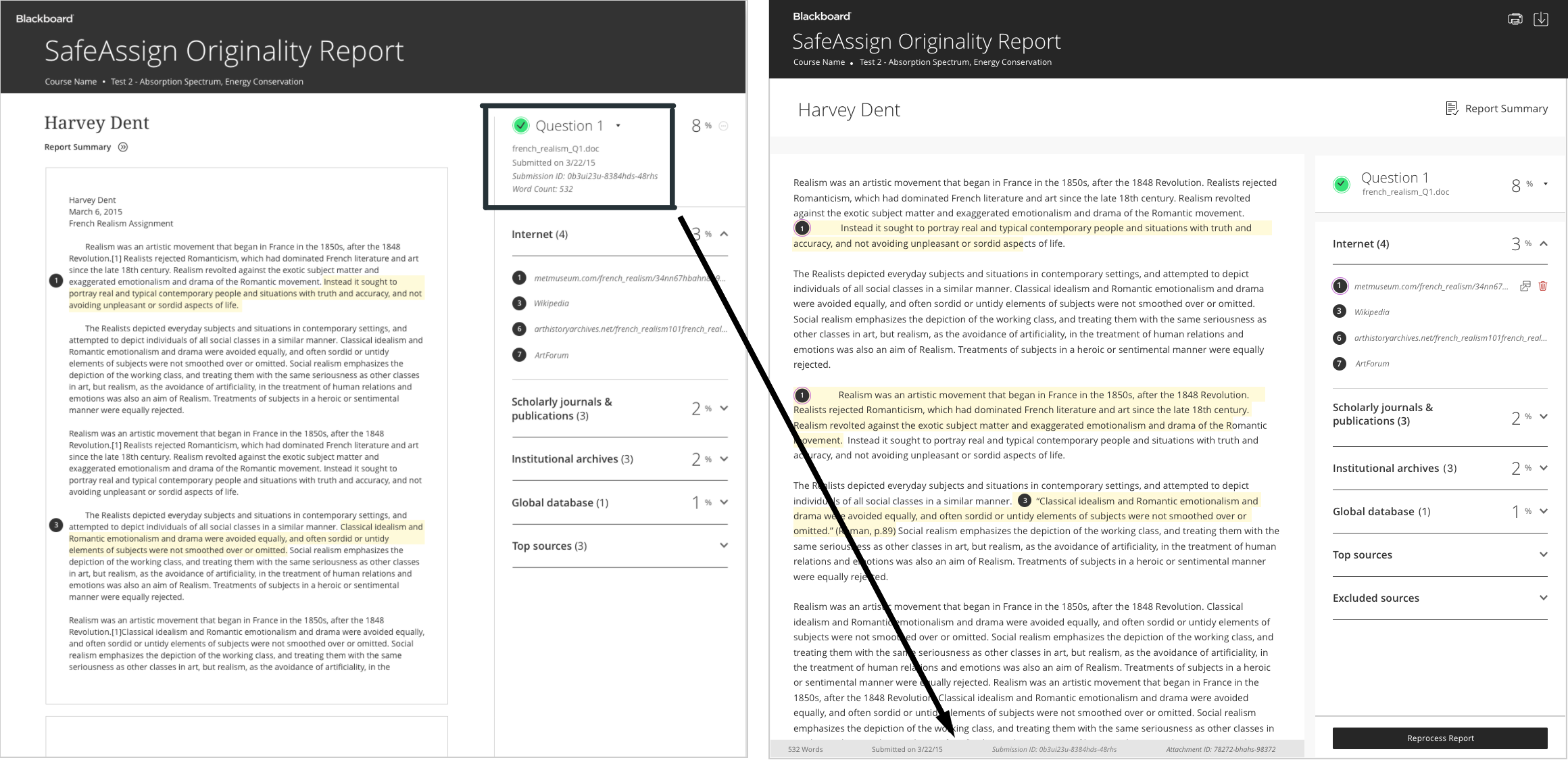Select arthistoryarchives.net source in right pane
Screen dimensions: 1568x760
tap(1449, 337)
